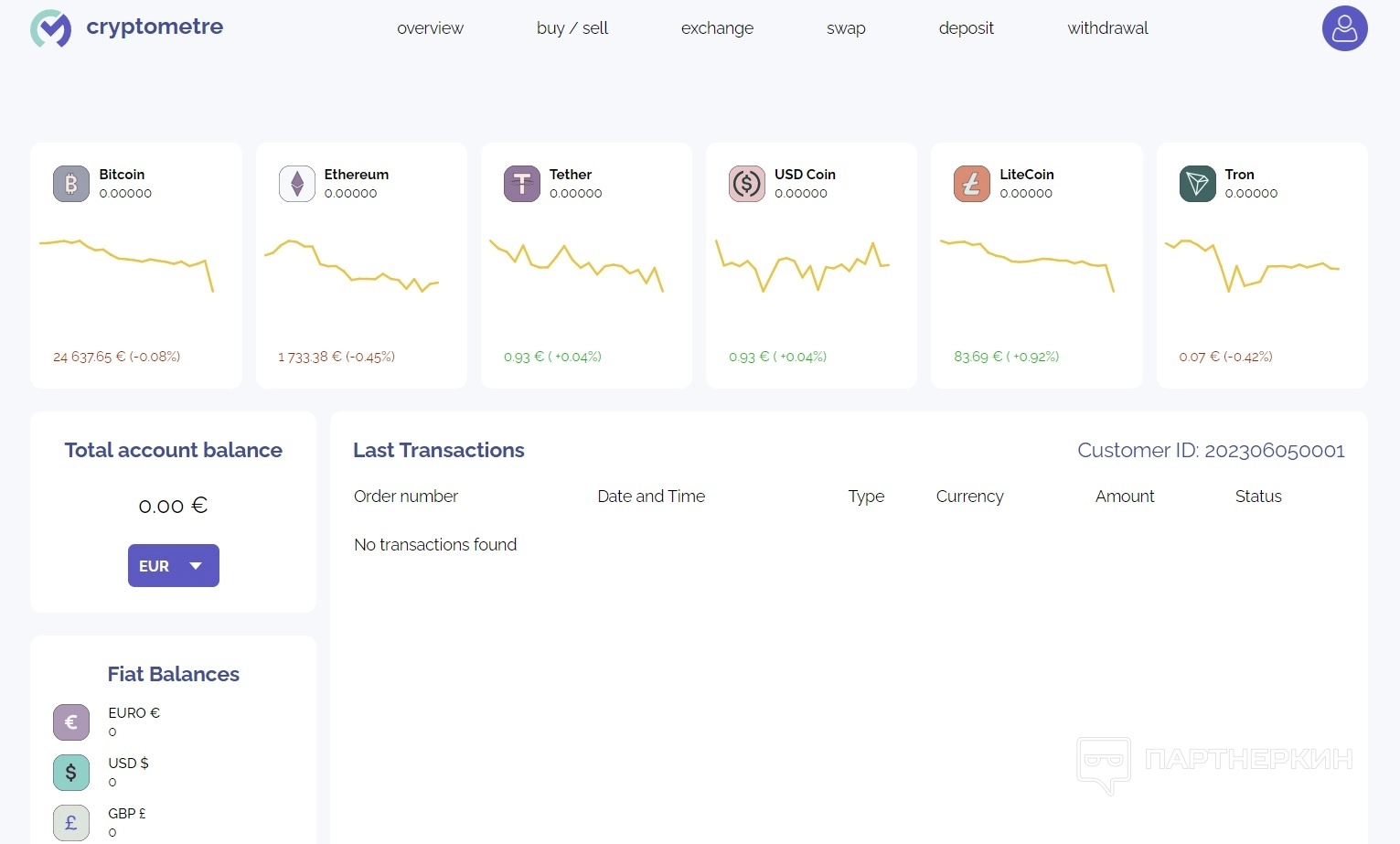Click the Tron triangle icon

pyautogui.click(x=1197, y=184)
